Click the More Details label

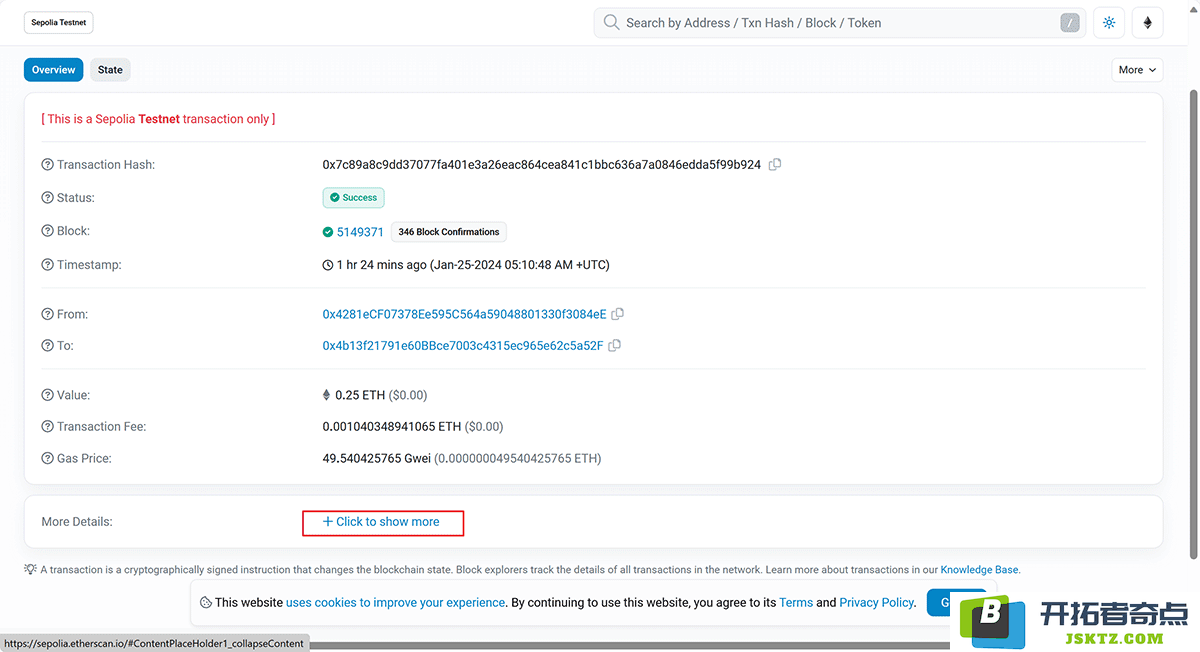pos(77,522)
